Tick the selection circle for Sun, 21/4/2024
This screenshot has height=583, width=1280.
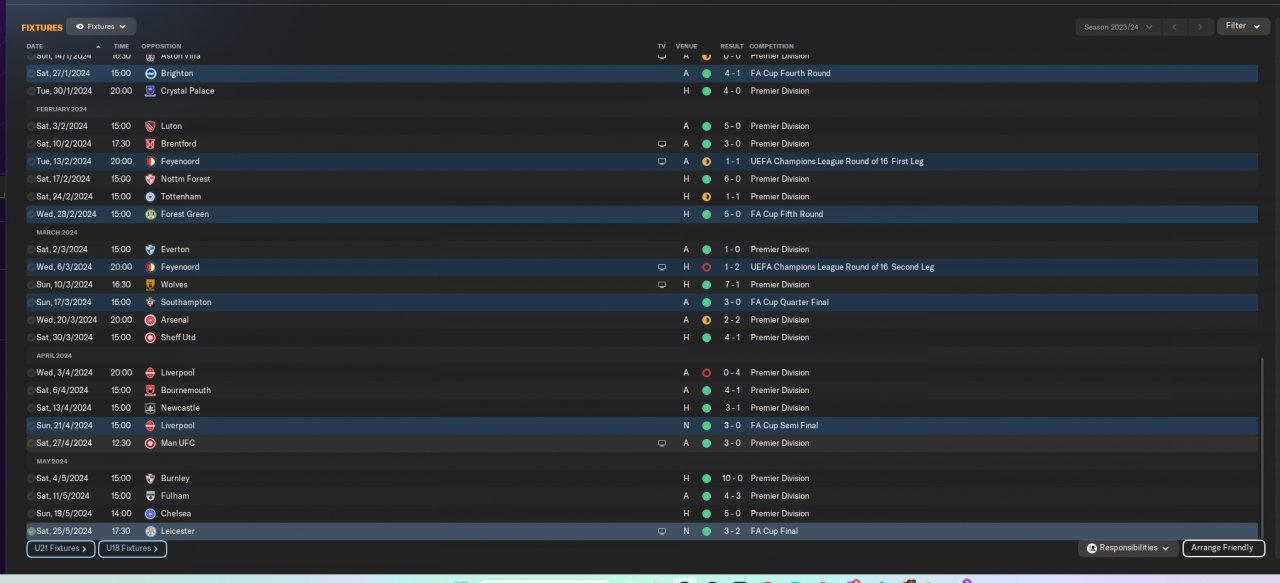pos(31,425)
